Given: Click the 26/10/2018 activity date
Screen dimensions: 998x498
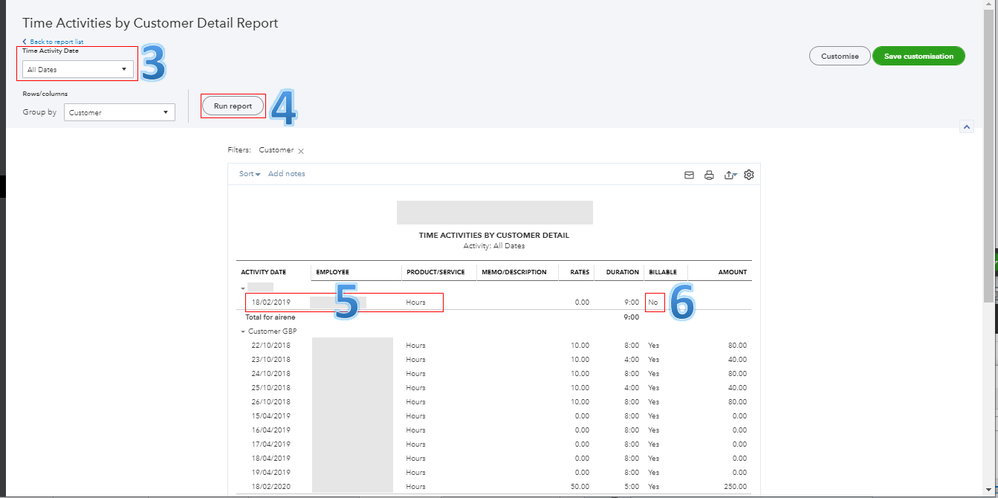Looking at the screenshot, I should (x=272, y=402).
